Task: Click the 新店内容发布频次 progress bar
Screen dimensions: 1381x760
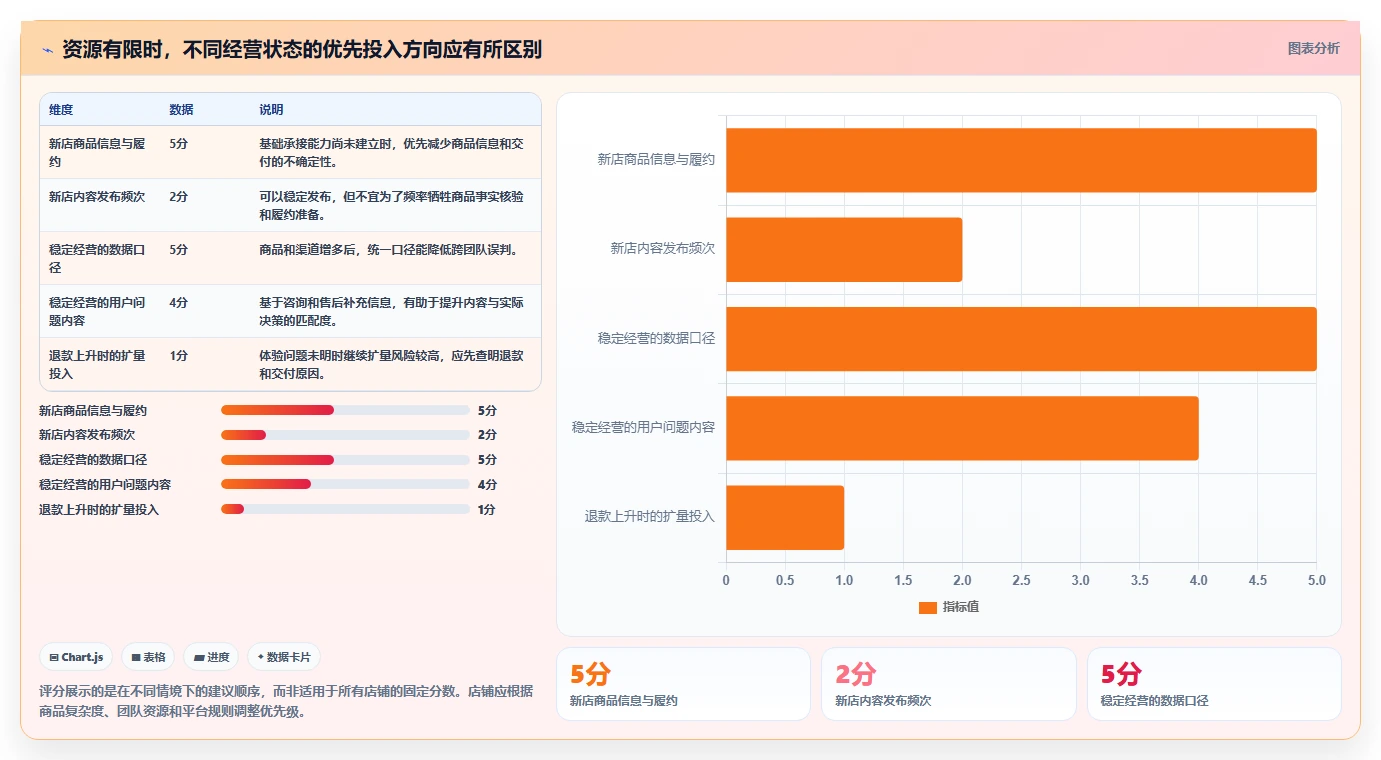Action: (x=345, y=435)
